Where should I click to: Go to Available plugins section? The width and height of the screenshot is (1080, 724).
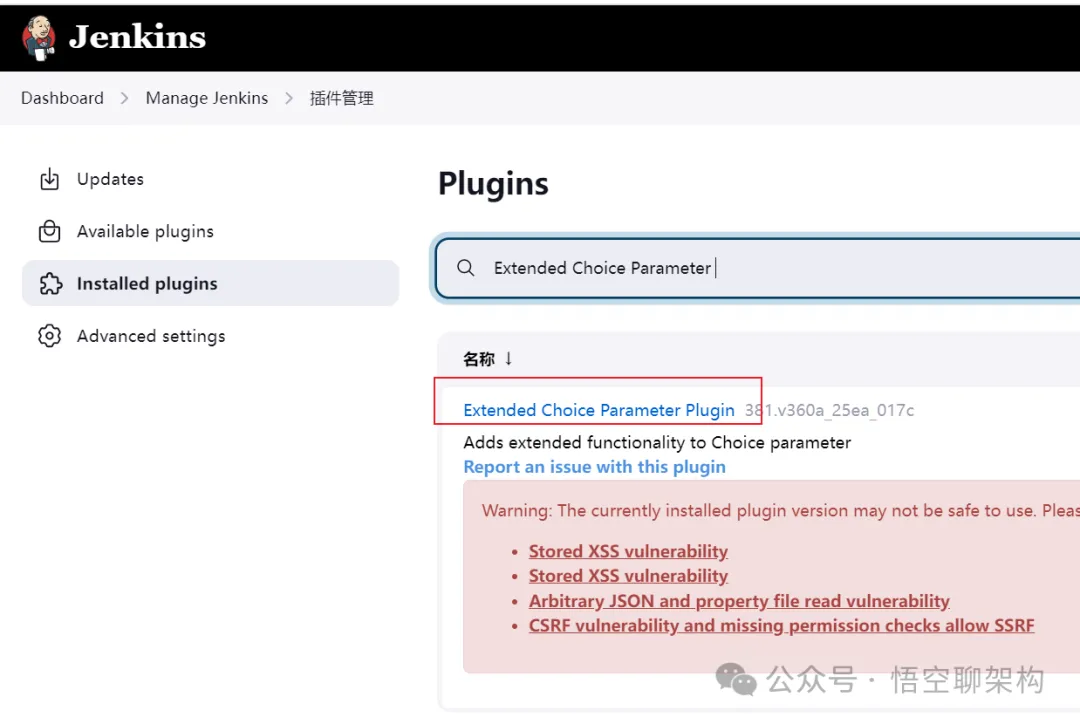click(x=145, y=232)
